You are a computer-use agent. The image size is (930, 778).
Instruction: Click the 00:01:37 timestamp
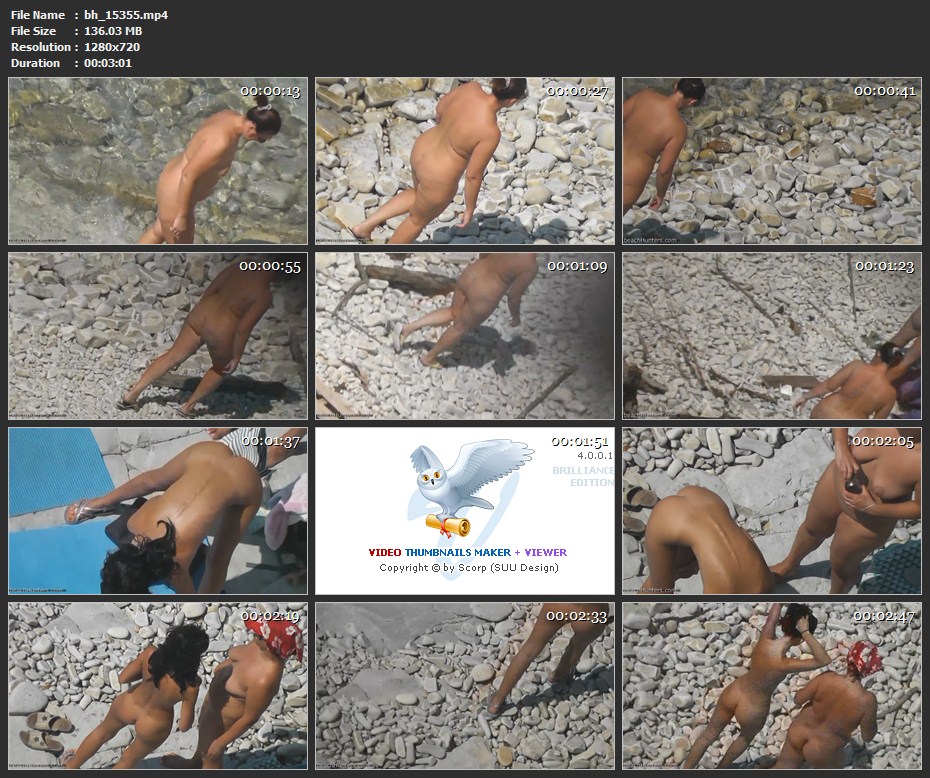(270, 442)
